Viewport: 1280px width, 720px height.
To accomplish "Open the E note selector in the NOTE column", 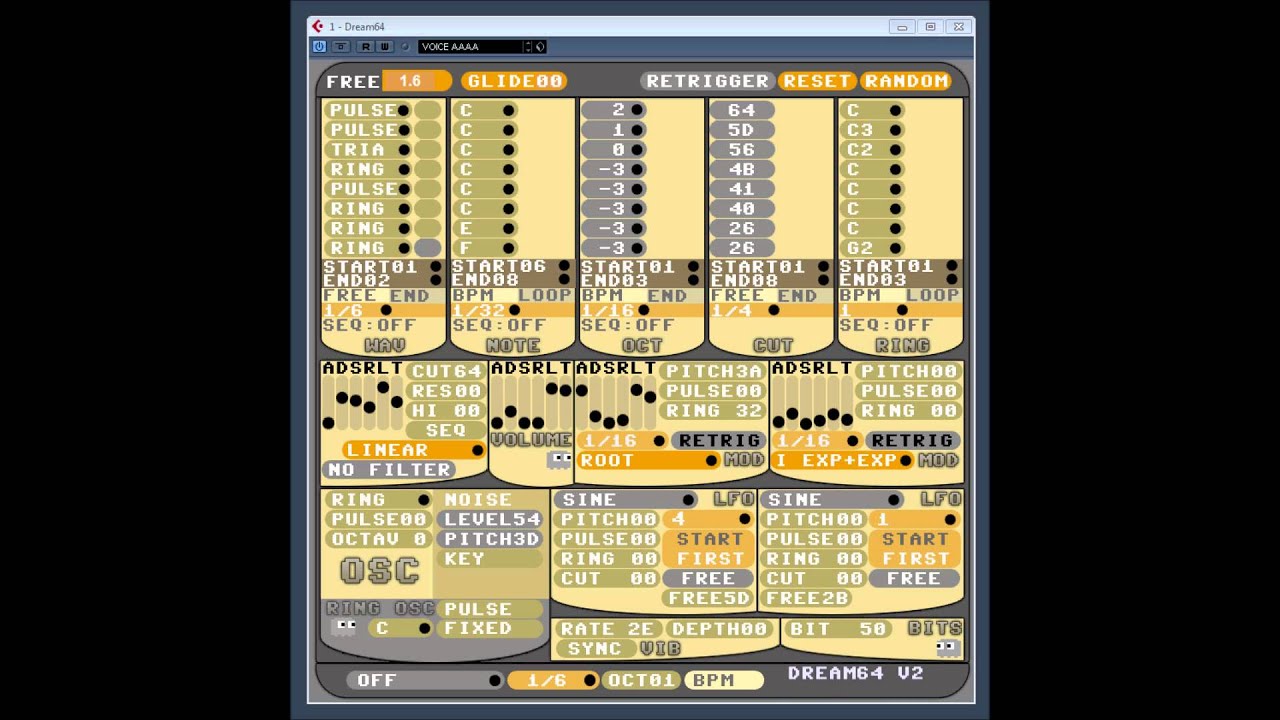I will click(486, 228).
